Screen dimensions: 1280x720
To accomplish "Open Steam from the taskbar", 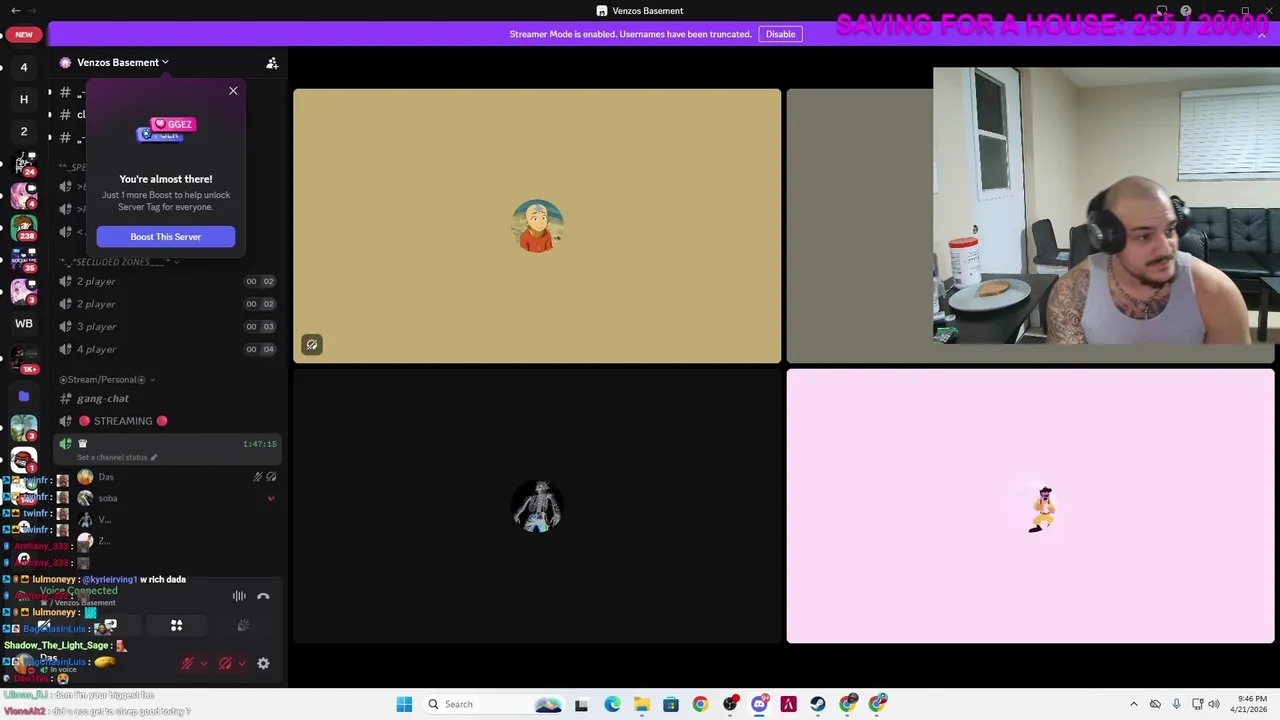I will (818, 704).
